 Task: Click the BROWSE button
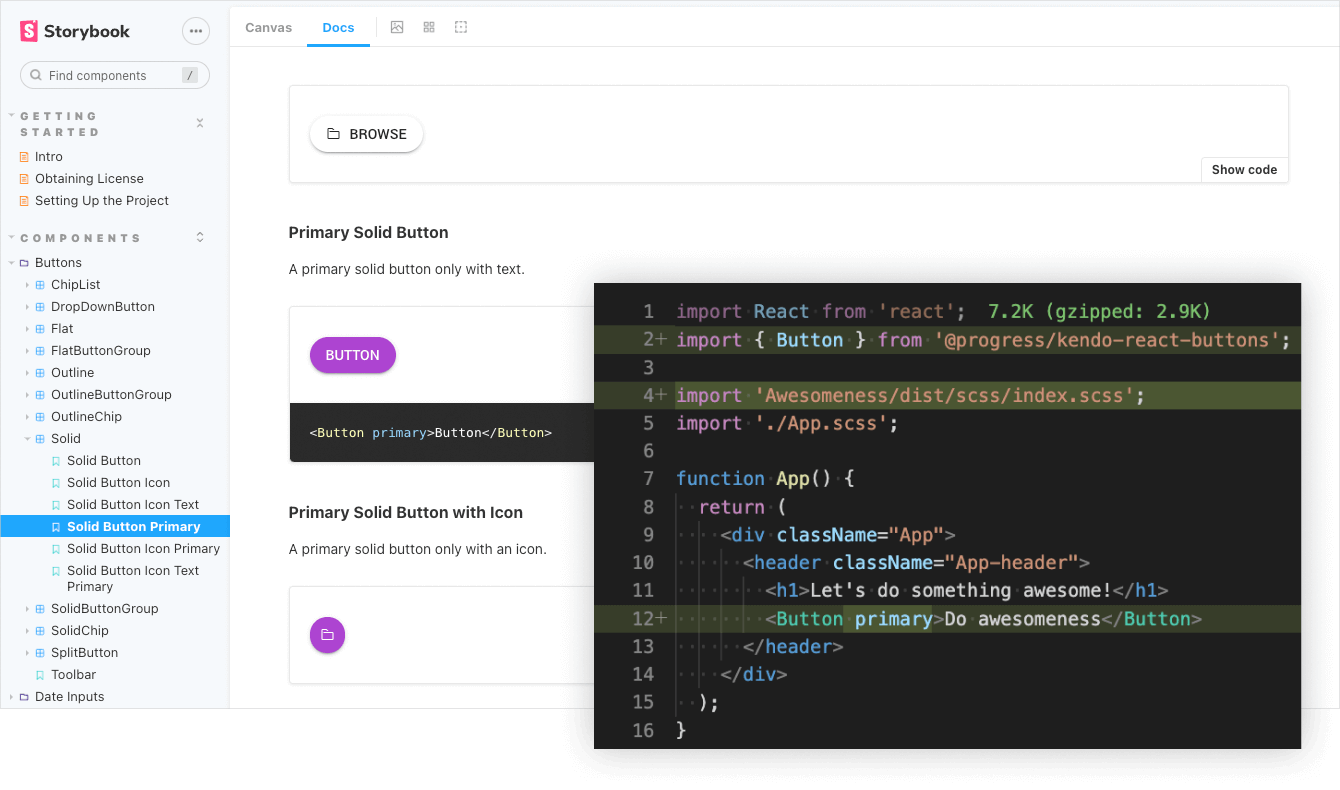click(366, 134)
